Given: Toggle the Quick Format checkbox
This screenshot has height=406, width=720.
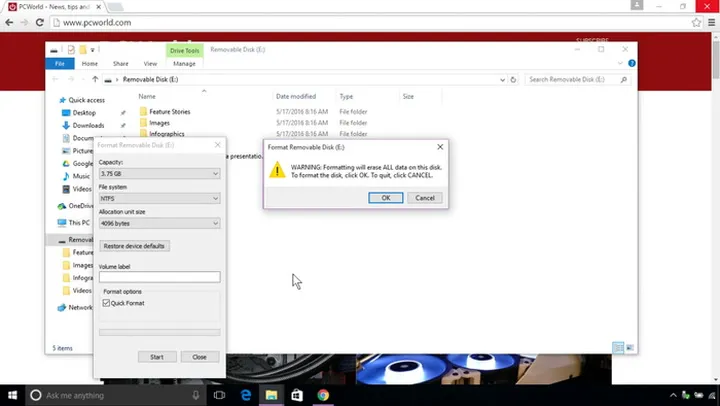Looking at the screenshot, I should 106,303.
